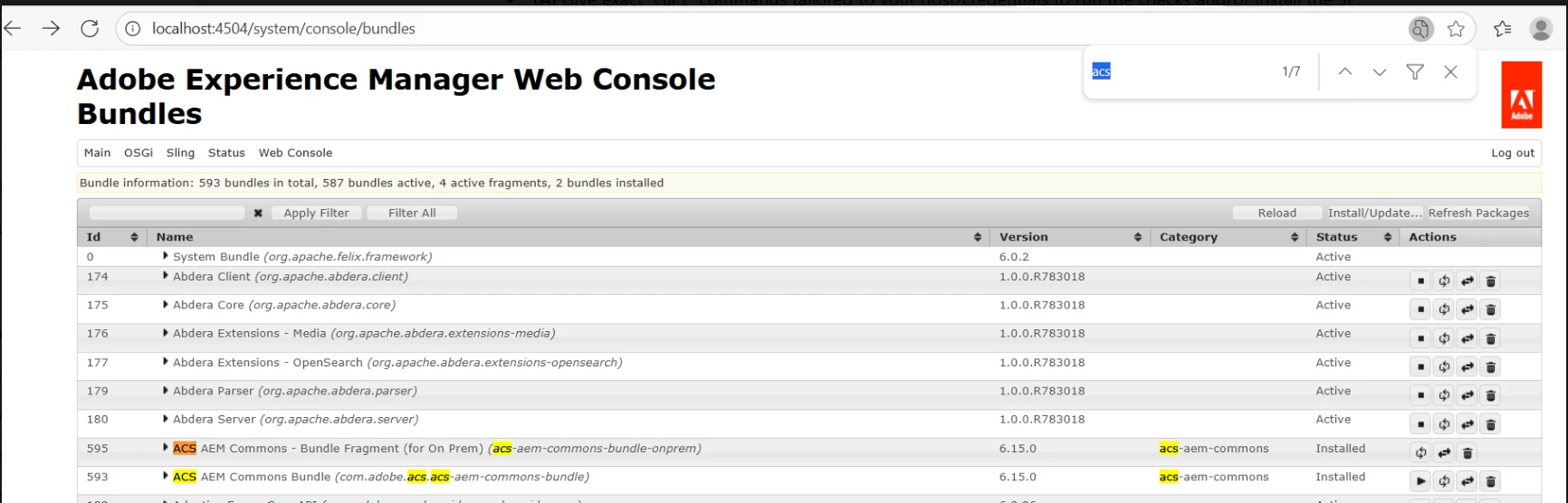This screenshot has width=1568, height=503.
Task: Update Abdera Extensions - Media bundle
Action: tap(1468, 338)
